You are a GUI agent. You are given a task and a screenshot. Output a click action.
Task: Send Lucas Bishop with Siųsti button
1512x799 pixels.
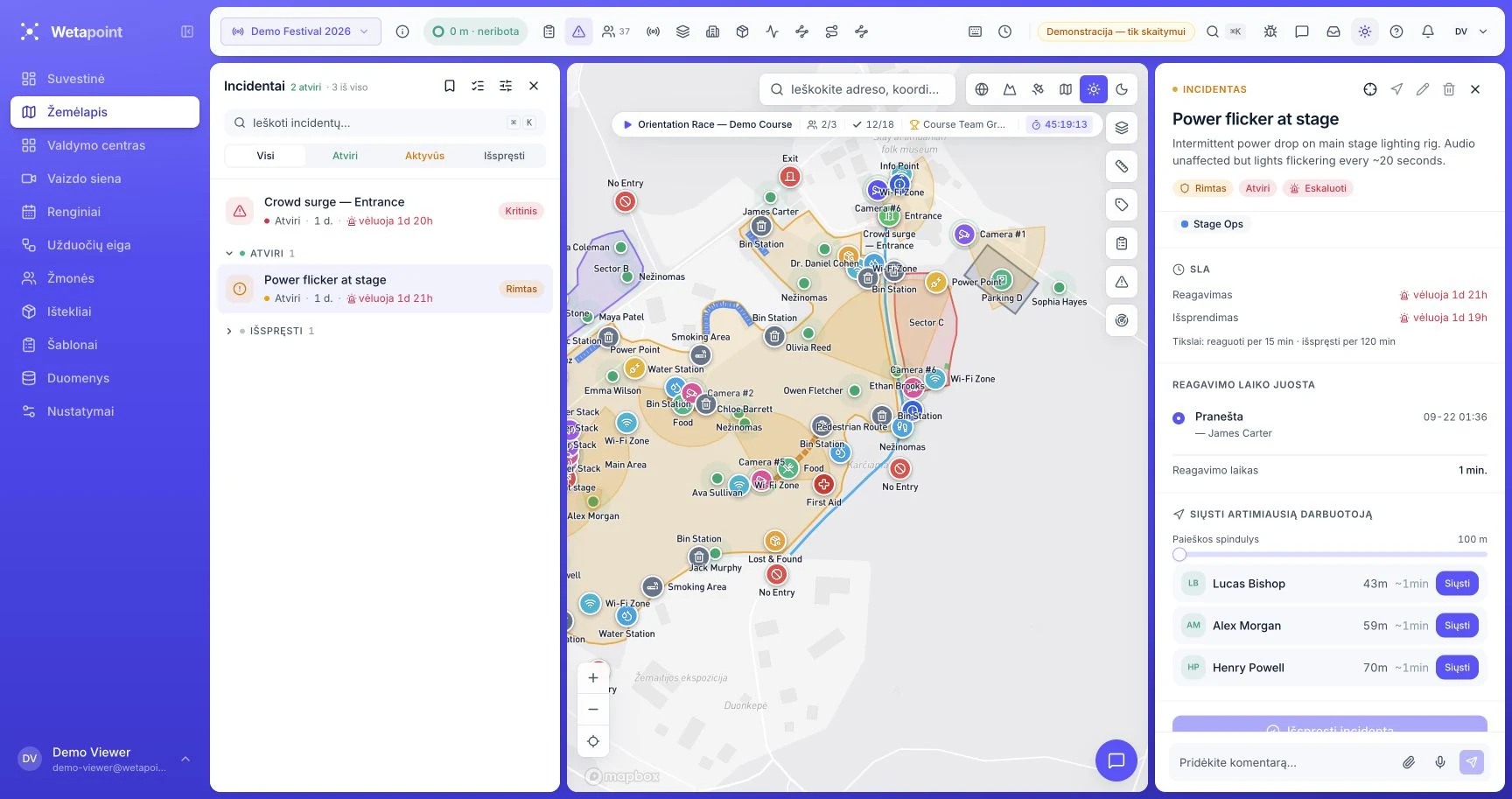[x=1457, y=584]
